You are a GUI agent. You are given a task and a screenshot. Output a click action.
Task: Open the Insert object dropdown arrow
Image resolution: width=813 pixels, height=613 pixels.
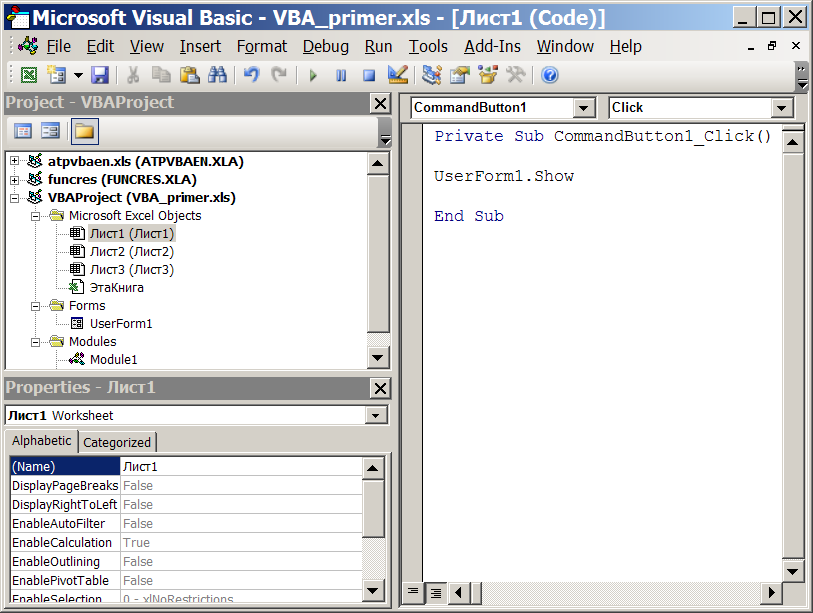78,75
